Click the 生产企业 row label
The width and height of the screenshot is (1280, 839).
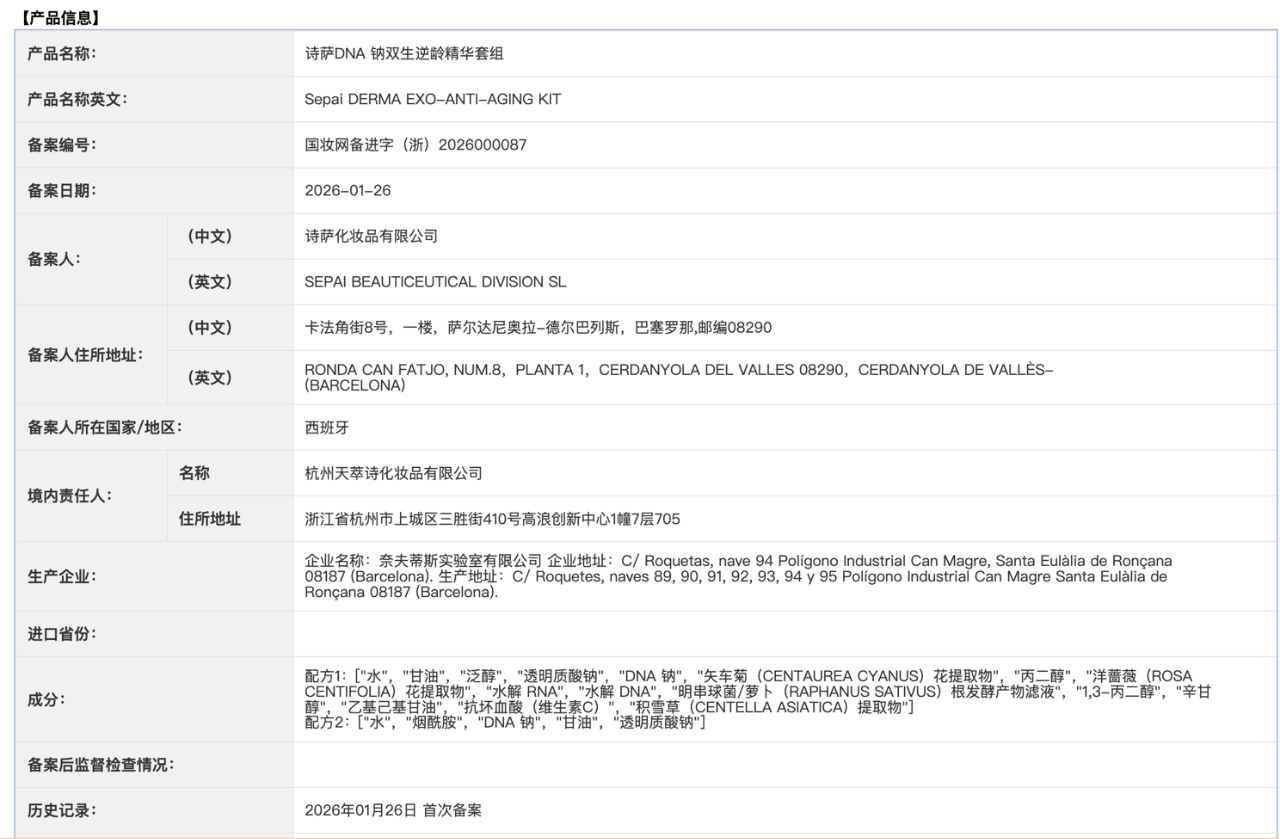(61, 577)
